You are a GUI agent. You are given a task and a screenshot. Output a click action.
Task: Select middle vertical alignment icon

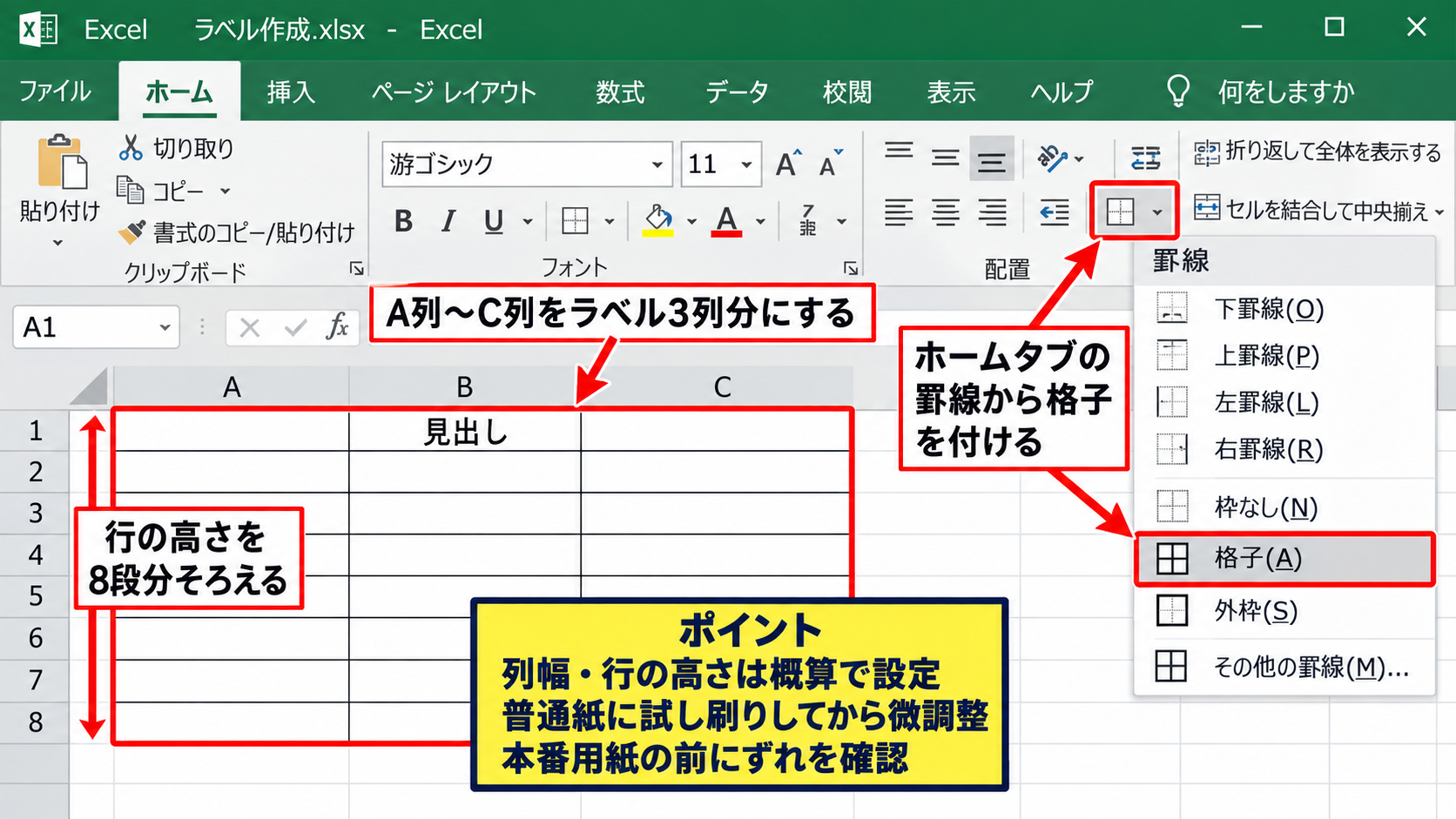click(x=945, y=158)
